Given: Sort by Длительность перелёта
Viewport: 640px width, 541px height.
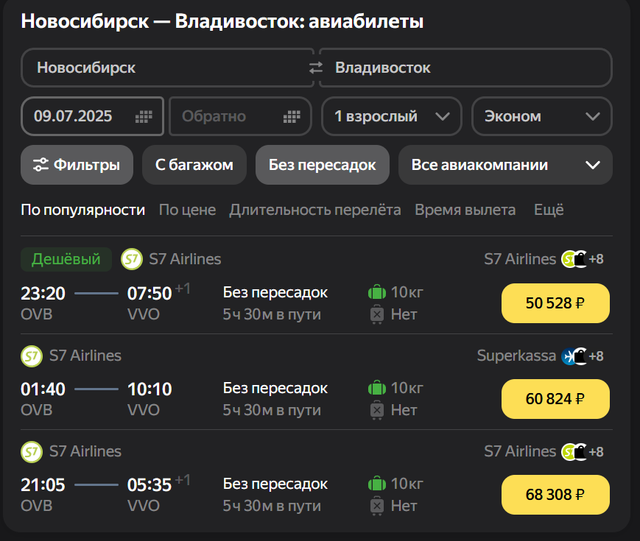Looking at the screenshot, I should pos(315,210).
